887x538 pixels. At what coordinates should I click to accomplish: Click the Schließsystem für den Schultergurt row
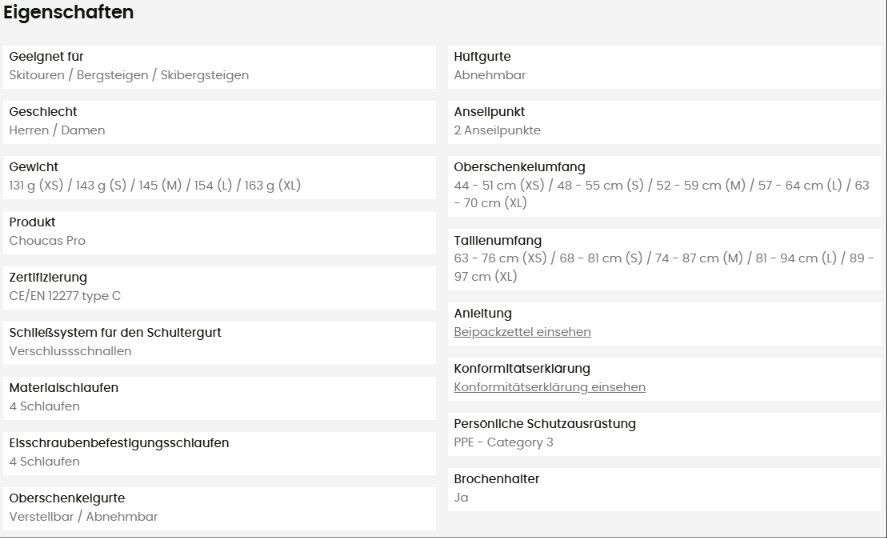(219, 343)
